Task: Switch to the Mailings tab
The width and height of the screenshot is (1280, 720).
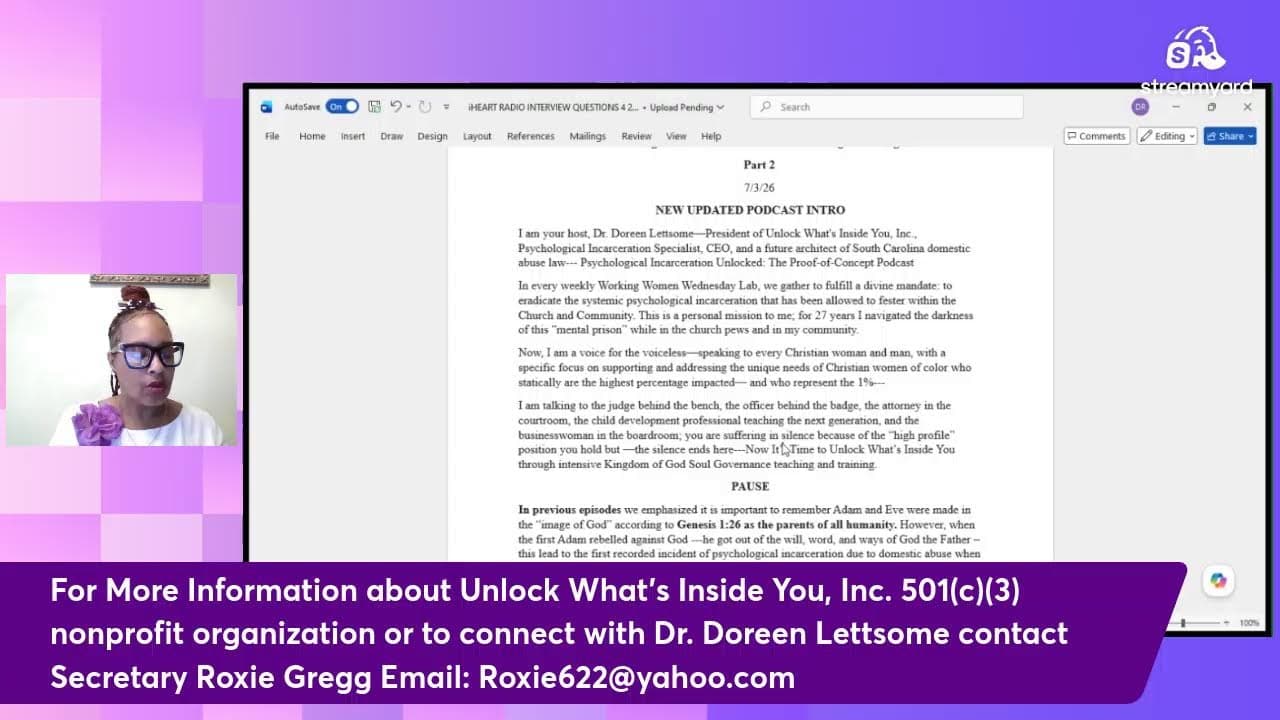Action: [x=588, y=136]
